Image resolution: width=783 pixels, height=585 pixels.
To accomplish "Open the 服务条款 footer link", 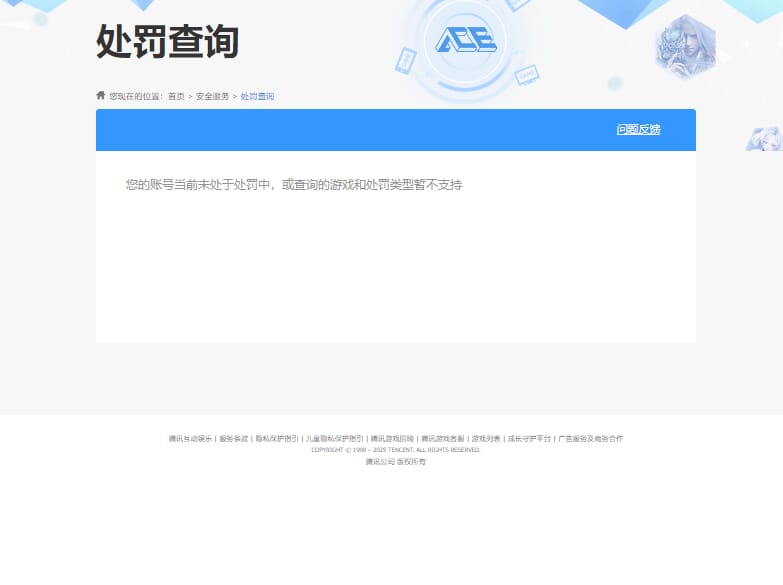I will [234, 439].
